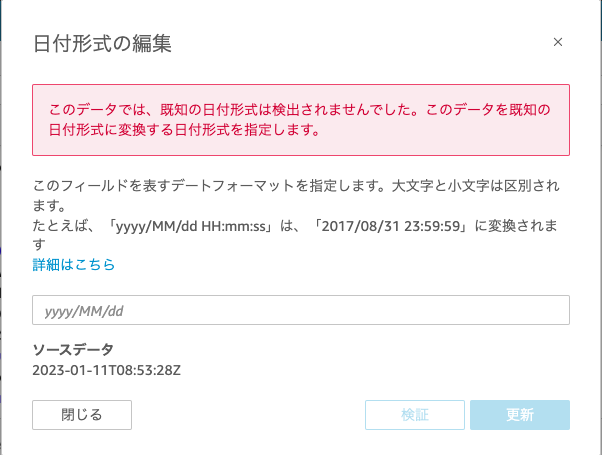The height and width of the screenshot is (455, 602).
Task: Click the 日付形式の編集 dialog title
Action: (103, 43)
